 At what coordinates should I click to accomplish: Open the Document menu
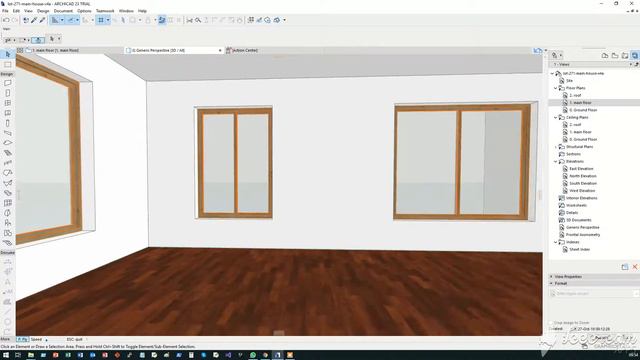pos(63,11)
